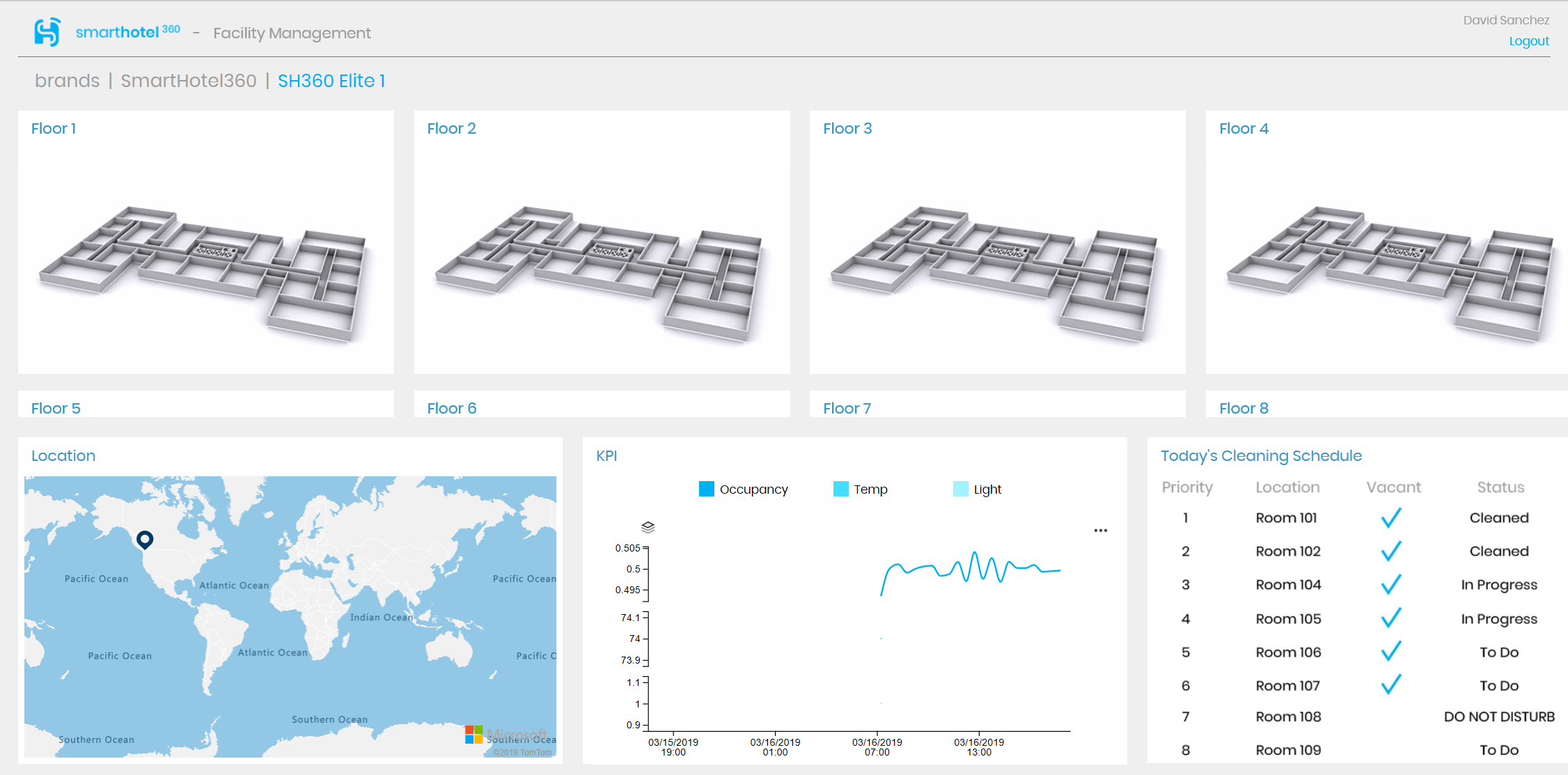This screenshot has width=1568, height=775.
Task: Click the SmartHotel360 logo icon
Action: coord(47,32)
